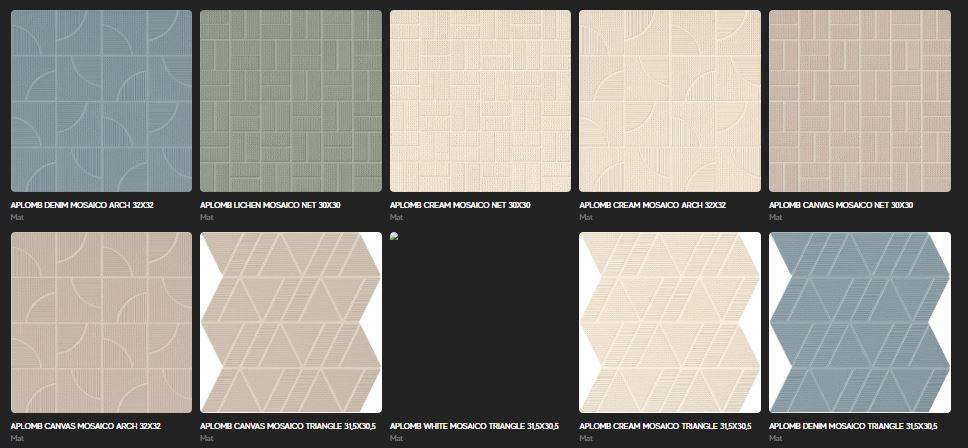Click the broken image icon for White Triangle

[395, 238]
